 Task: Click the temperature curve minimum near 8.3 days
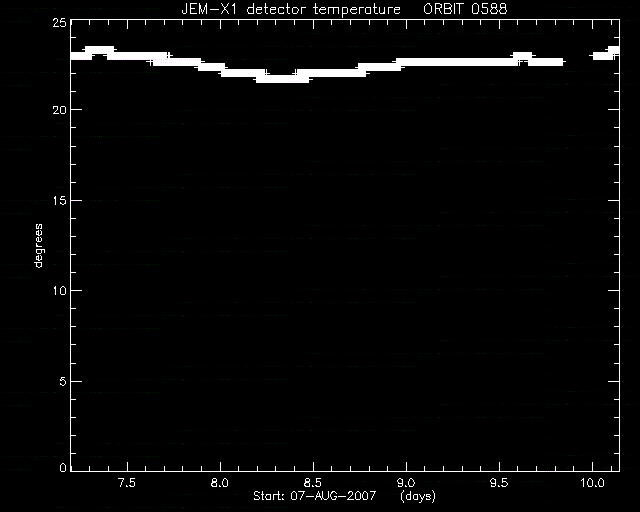pos(282,79)
